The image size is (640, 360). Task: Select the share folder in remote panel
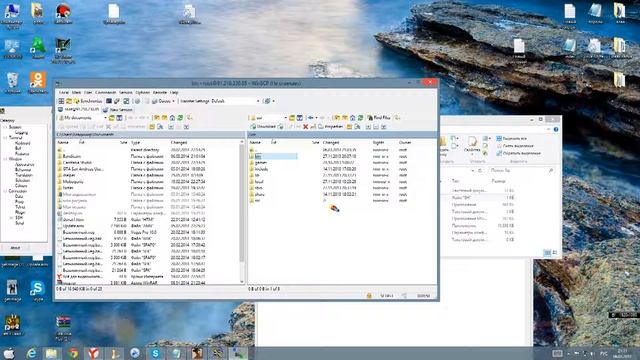tap(259, 194)
